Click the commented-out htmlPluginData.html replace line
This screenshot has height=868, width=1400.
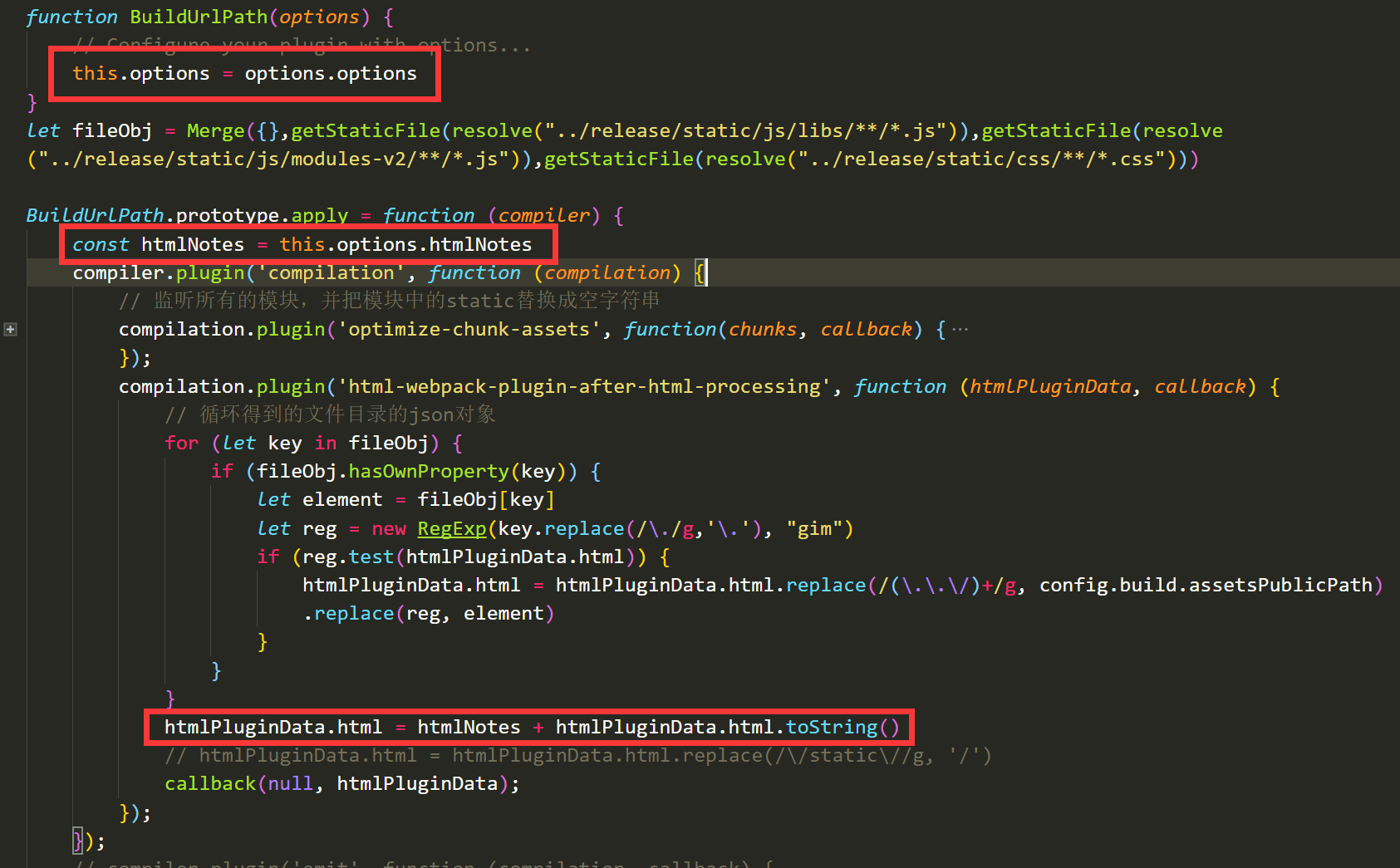point(577,755)
